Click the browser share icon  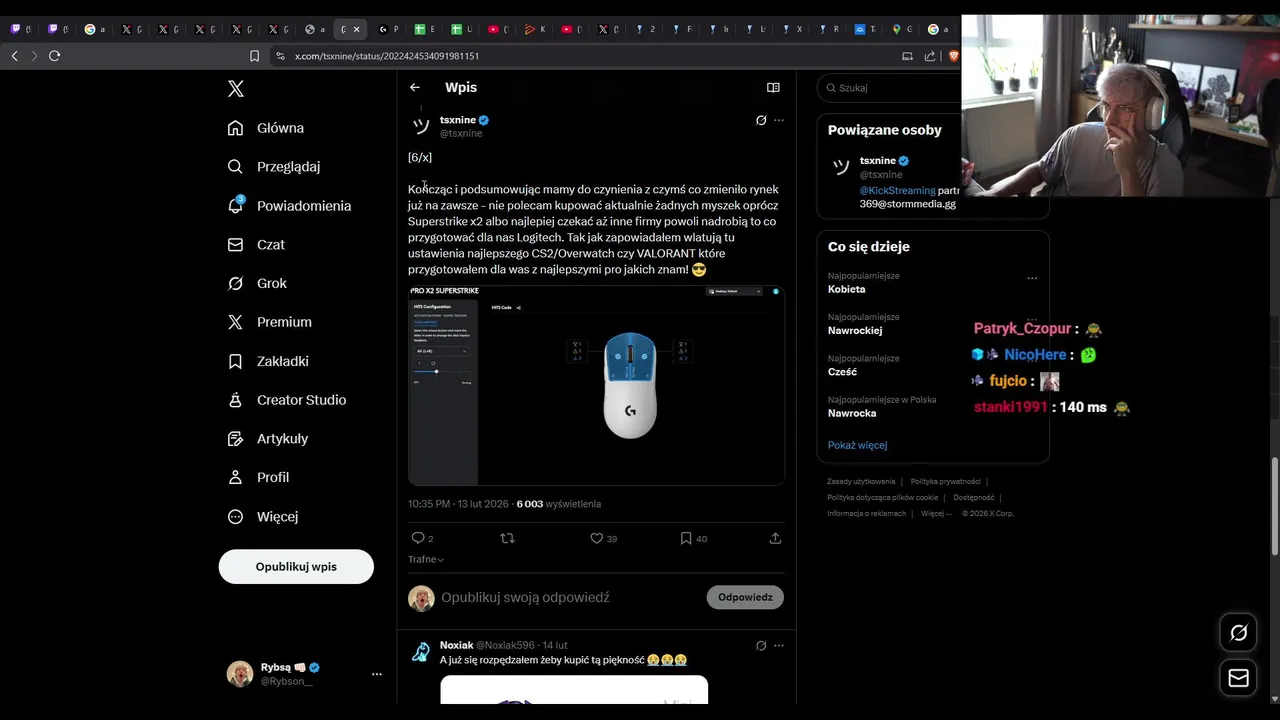click(x=930, y=56)
